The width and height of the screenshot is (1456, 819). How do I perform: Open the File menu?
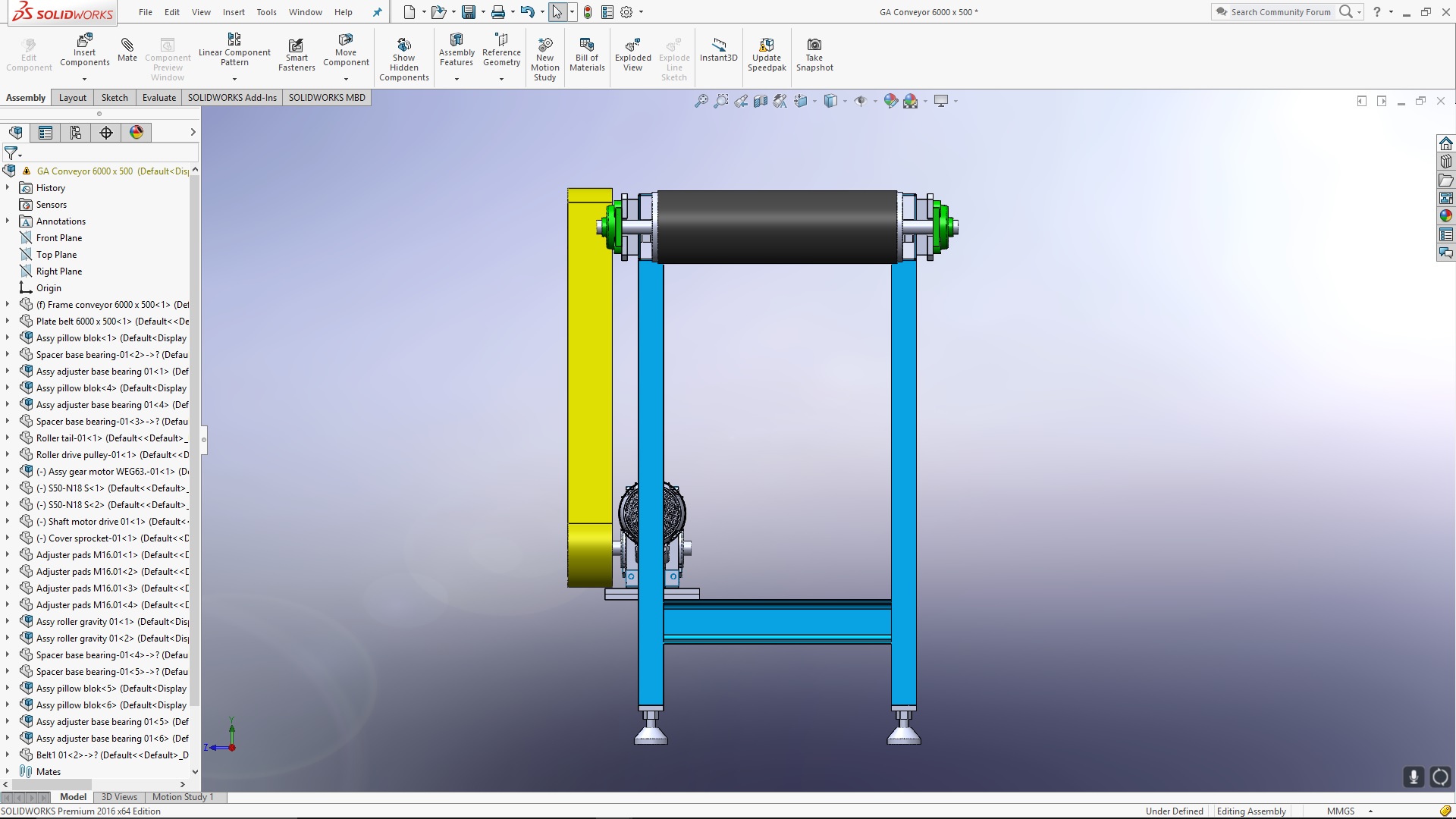tap(146, 12)
